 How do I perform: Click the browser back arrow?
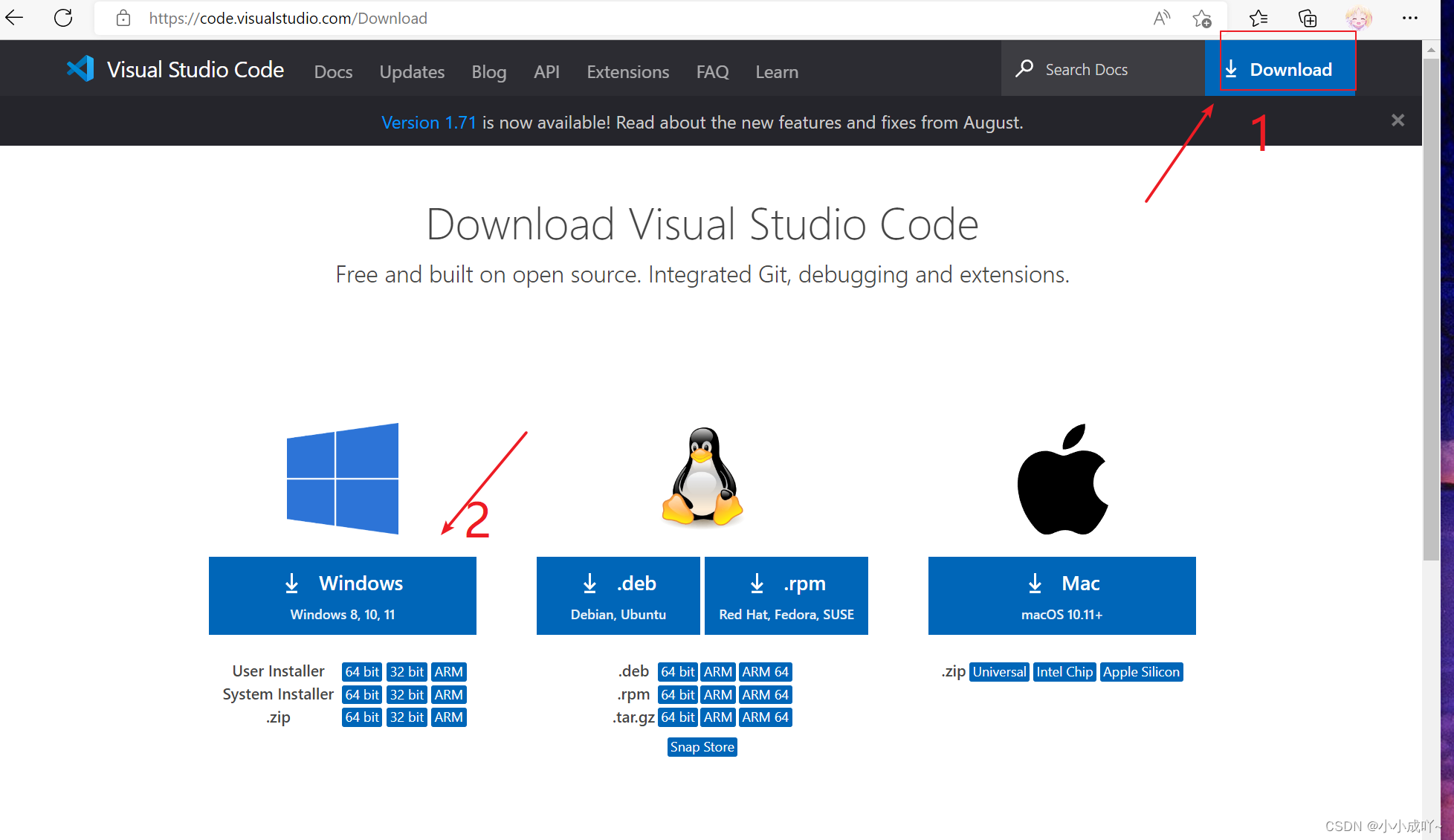(15, 18)
